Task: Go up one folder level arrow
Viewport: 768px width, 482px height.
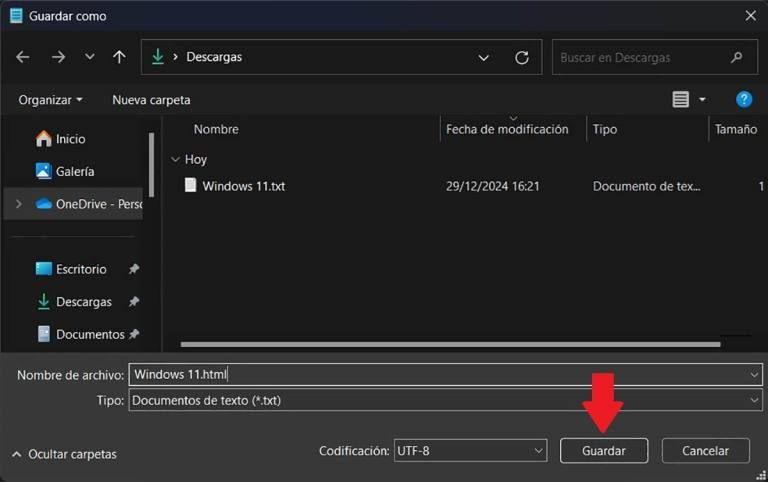Action: (x=119, y=57)
